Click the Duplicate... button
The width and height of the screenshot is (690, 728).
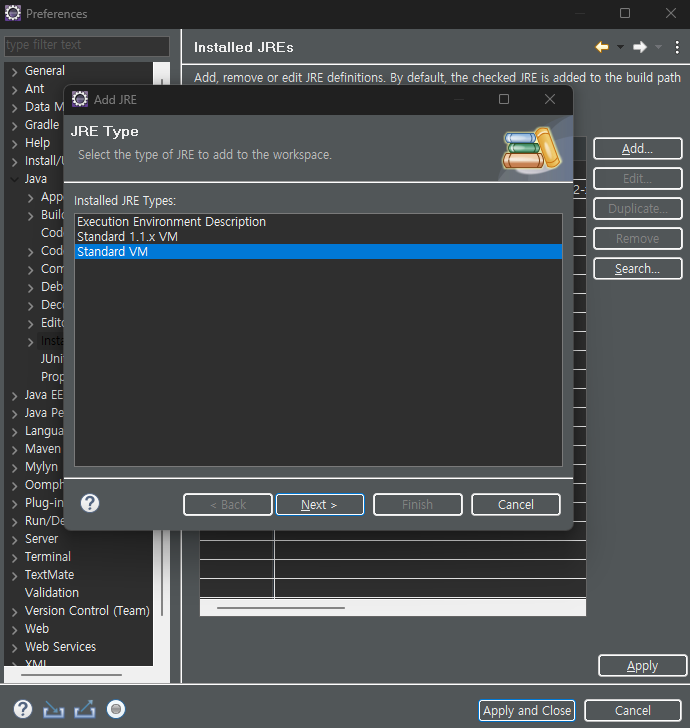click(638, 208)
